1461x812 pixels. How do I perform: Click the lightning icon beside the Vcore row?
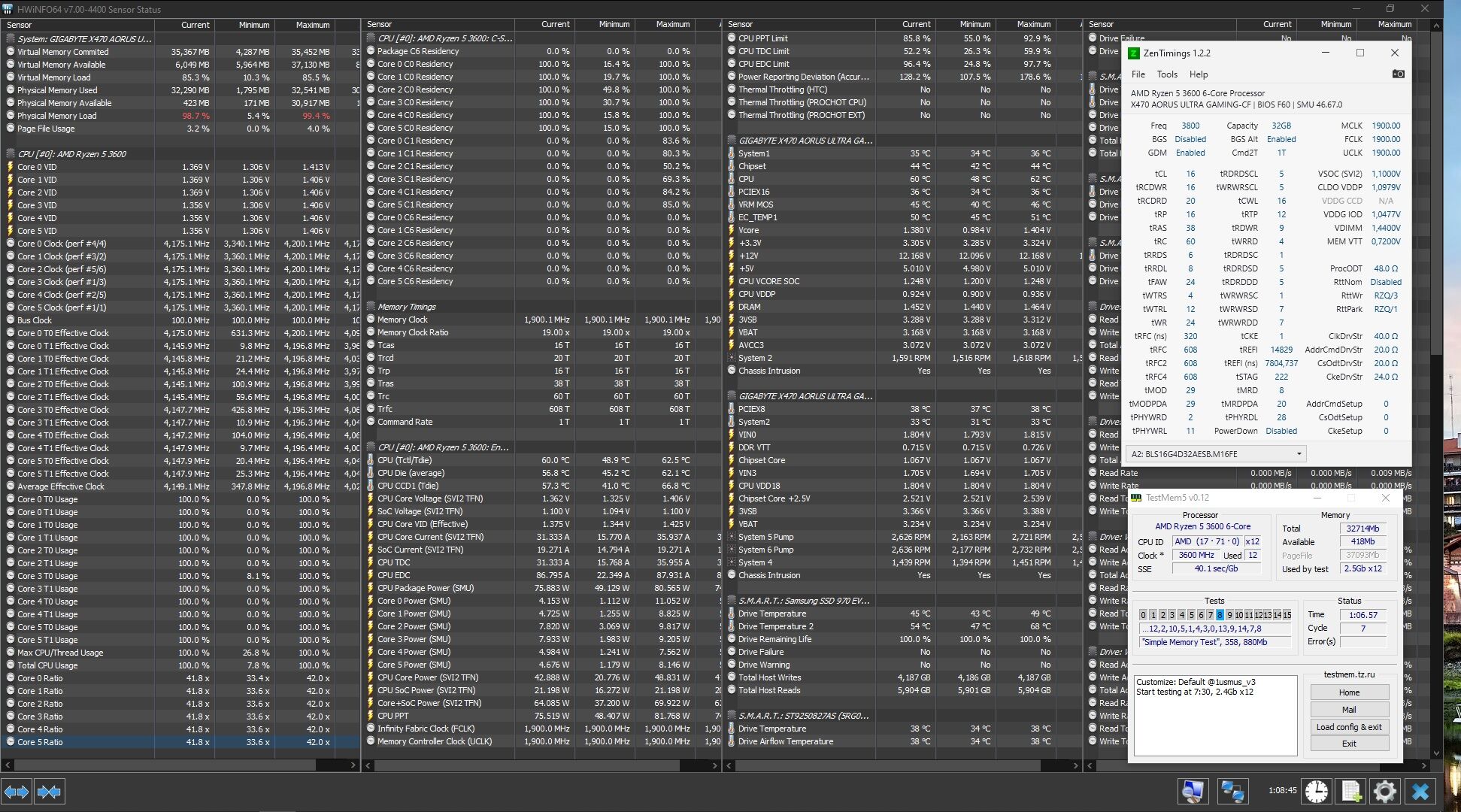pos(731,230)
